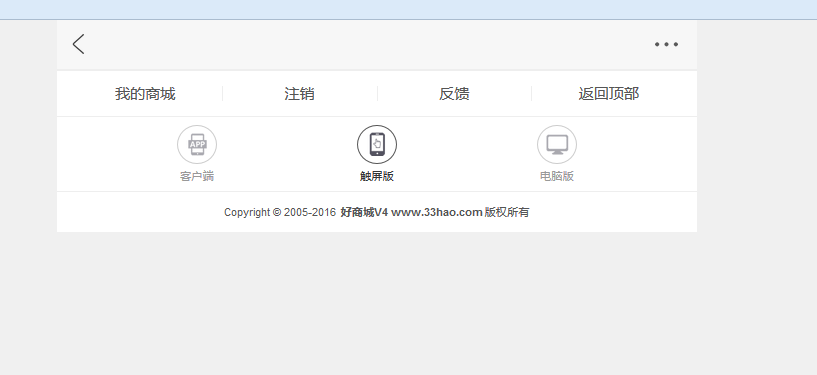
Task: Click the 电脑版 monitor icon
Action: point(557,144)
